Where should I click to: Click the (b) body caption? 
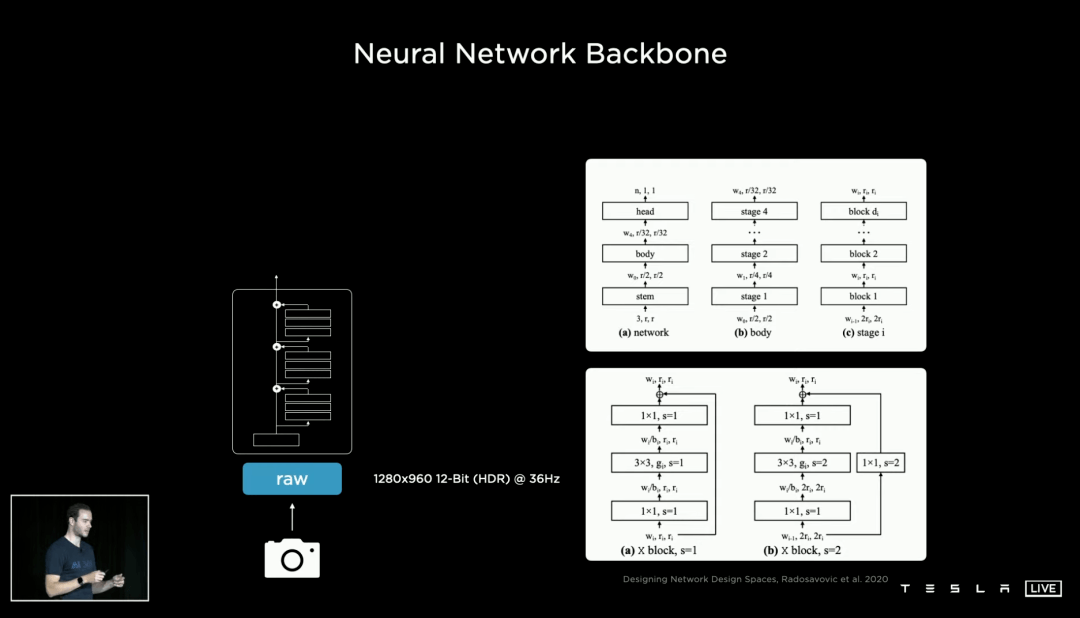click(x=753, y=332)
